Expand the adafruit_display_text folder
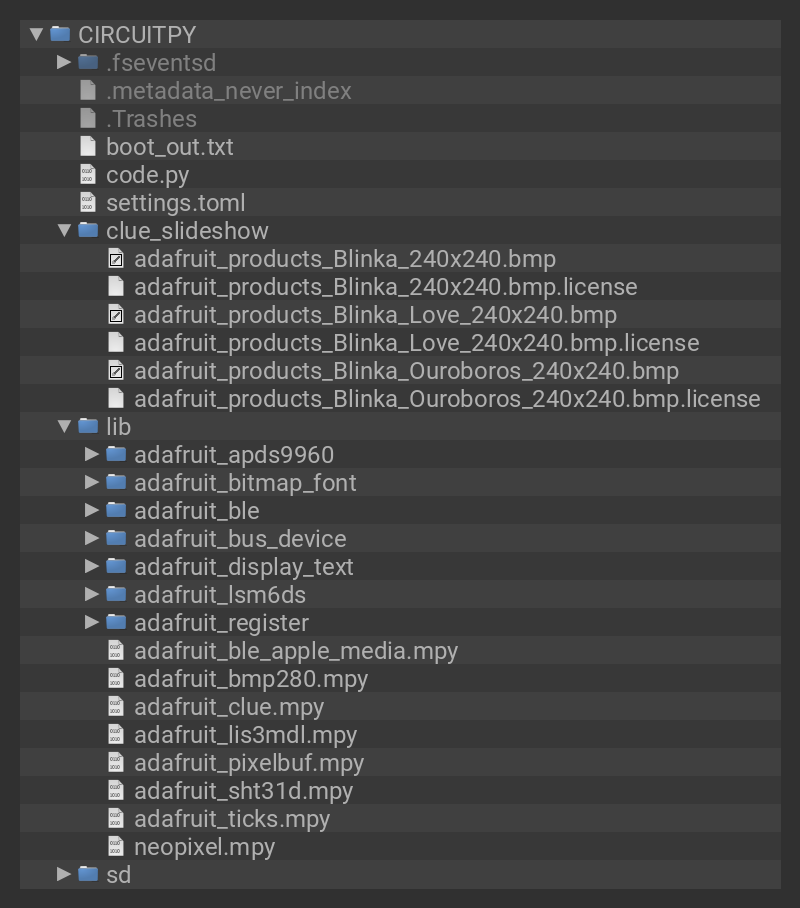 click(x=93, y=567)
